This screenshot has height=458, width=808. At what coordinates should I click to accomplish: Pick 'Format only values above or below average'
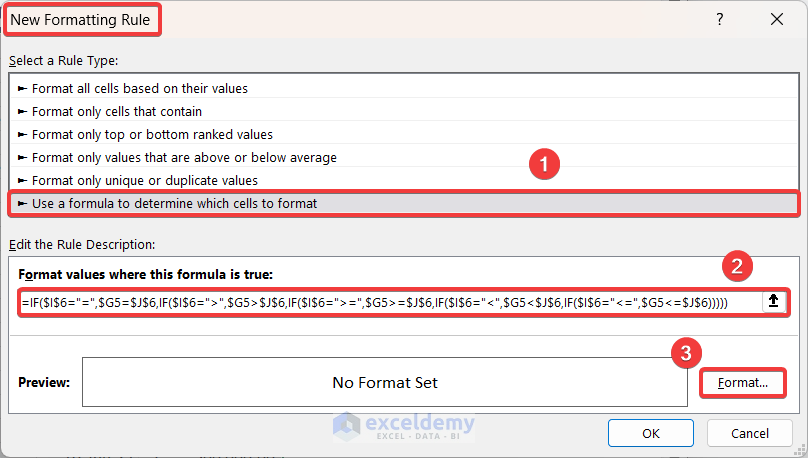pyautogui.click(x=184, y=157)
